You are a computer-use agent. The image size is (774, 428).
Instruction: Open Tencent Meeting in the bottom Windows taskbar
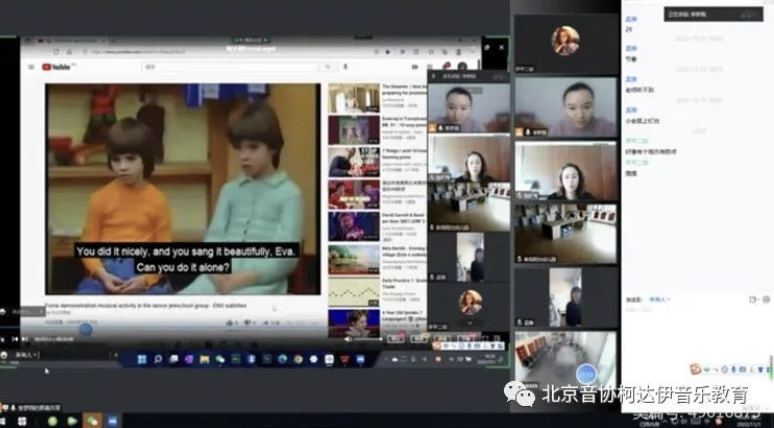(x=113, y=421)
